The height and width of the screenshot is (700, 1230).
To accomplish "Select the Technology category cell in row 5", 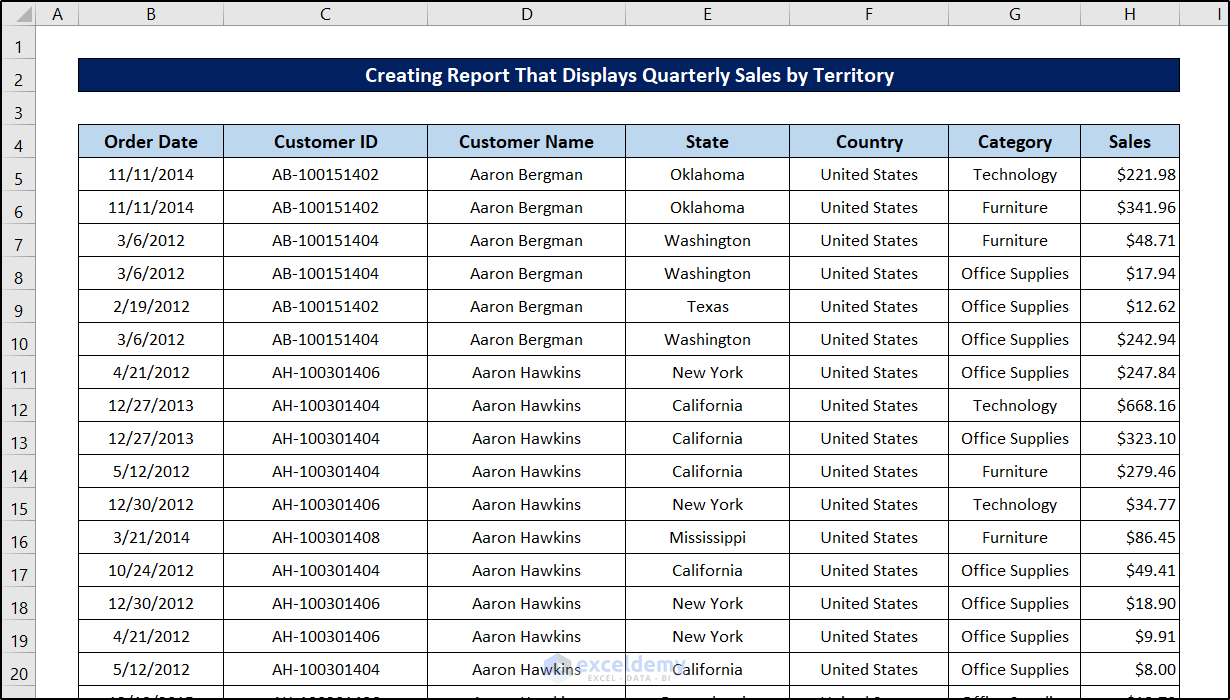I will pos(1014,174).
